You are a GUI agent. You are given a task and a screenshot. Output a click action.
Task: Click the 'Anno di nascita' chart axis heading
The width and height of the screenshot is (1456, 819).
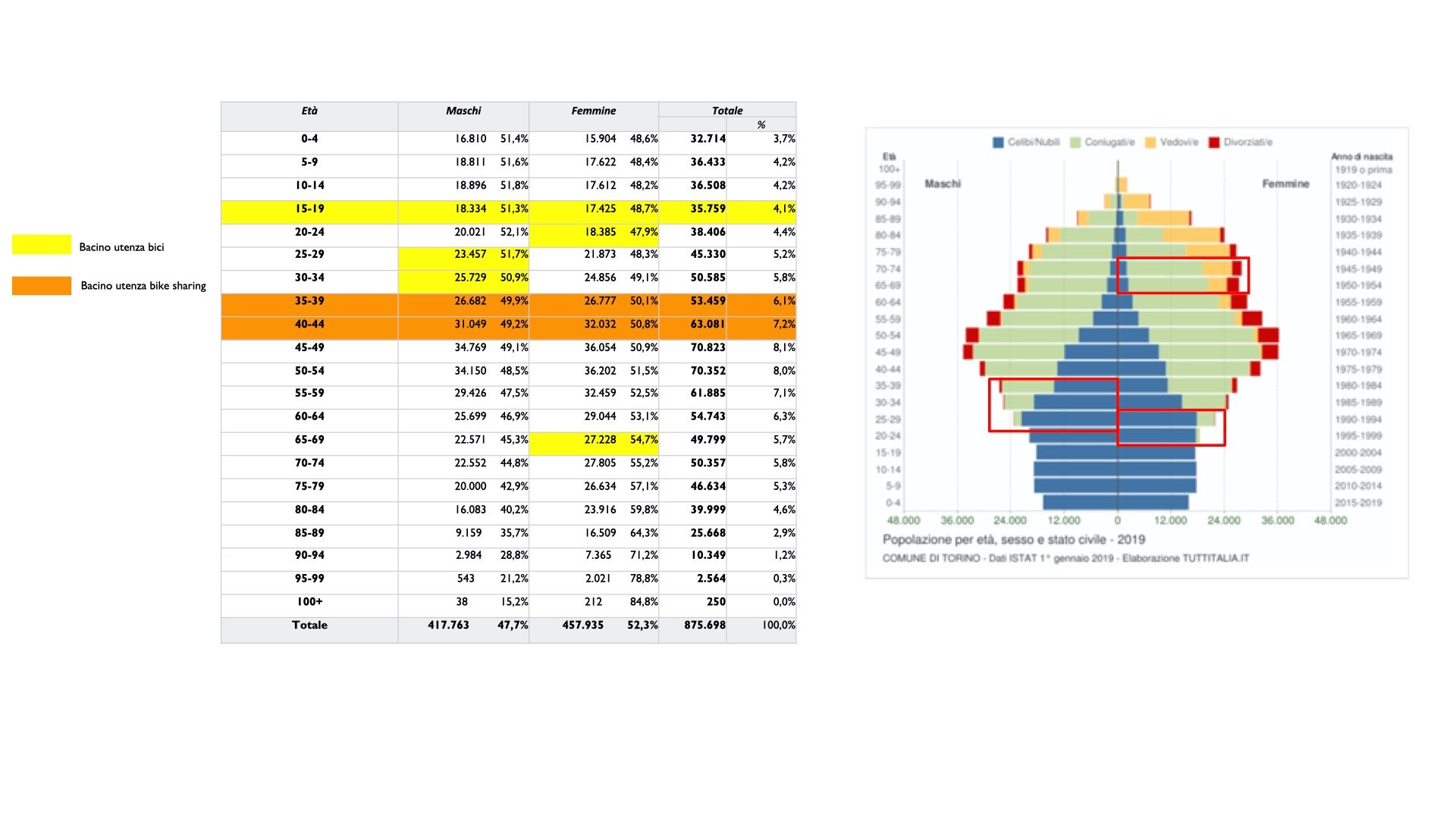pyautogui.click(x=1362, y=156)
